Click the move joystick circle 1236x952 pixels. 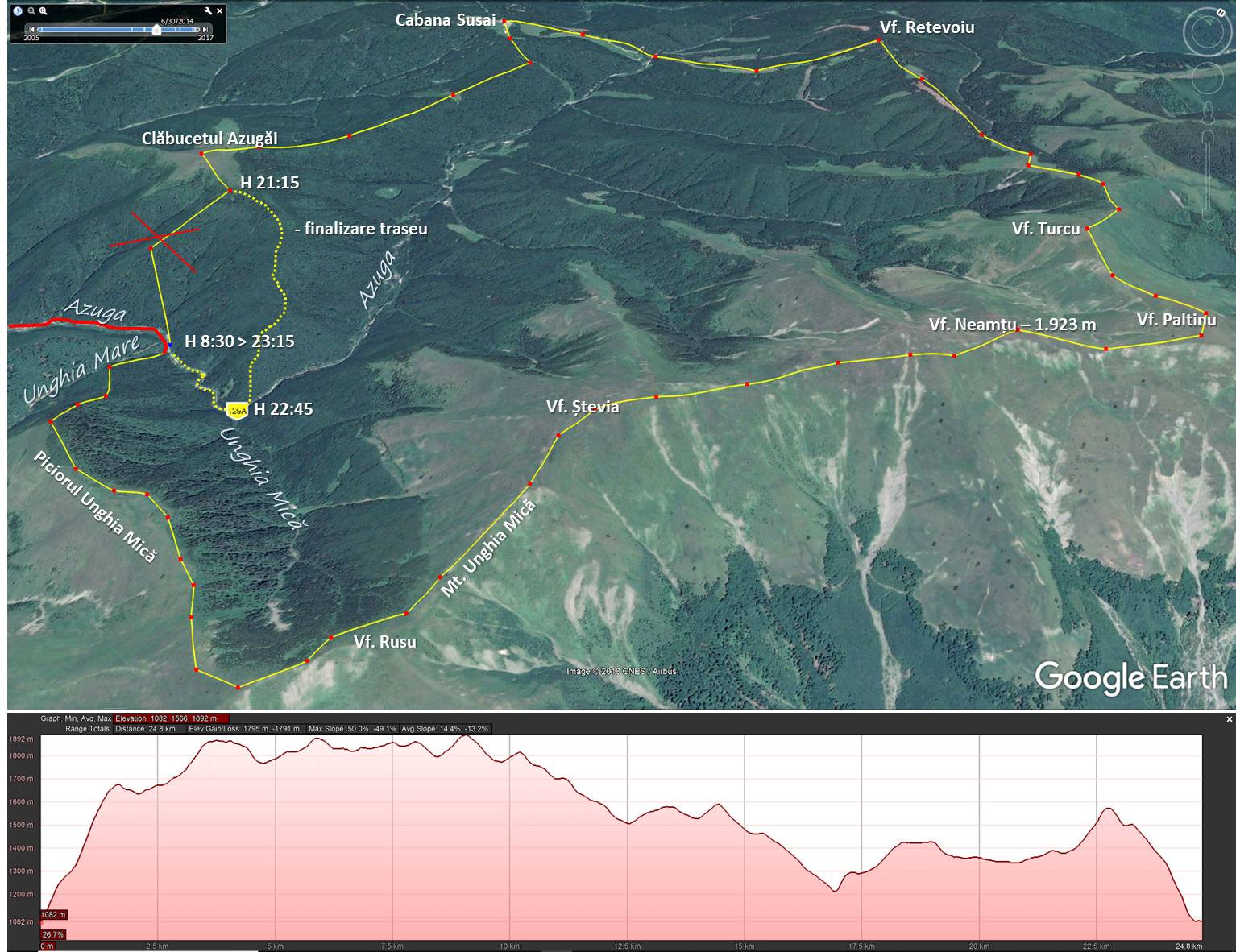tap(1206, 79)
